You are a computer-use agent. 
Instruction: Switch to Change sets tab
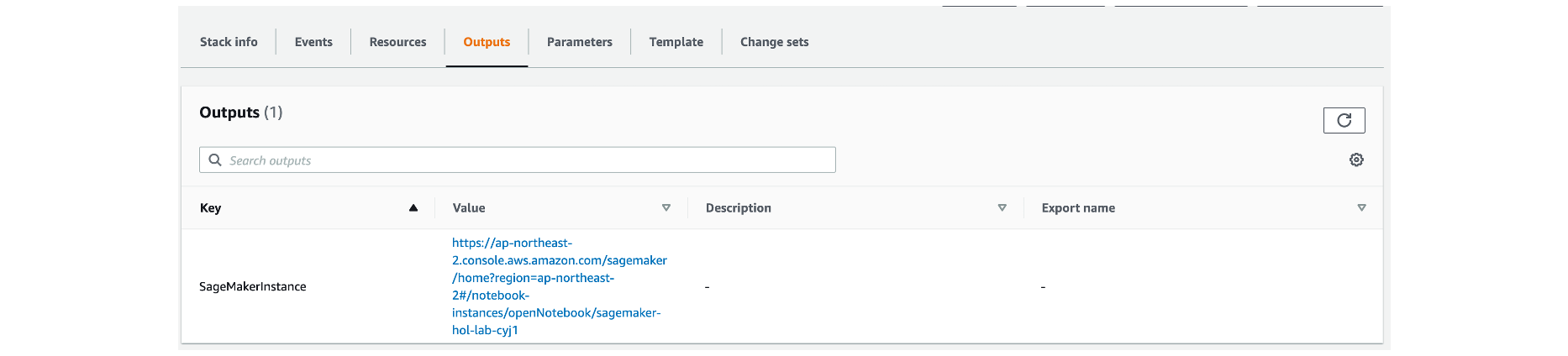coord(775,42)
